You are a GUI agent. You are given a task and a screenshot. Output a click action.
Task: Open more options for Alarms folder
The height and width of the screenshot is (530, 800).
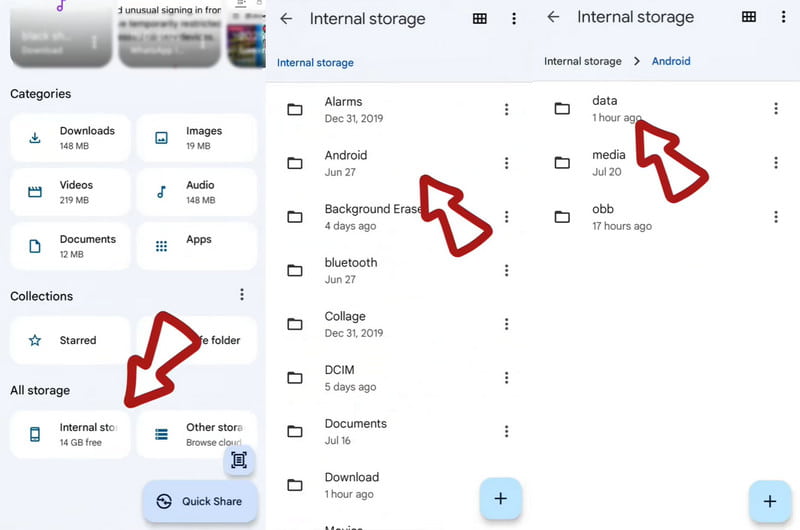click(507, 109)
